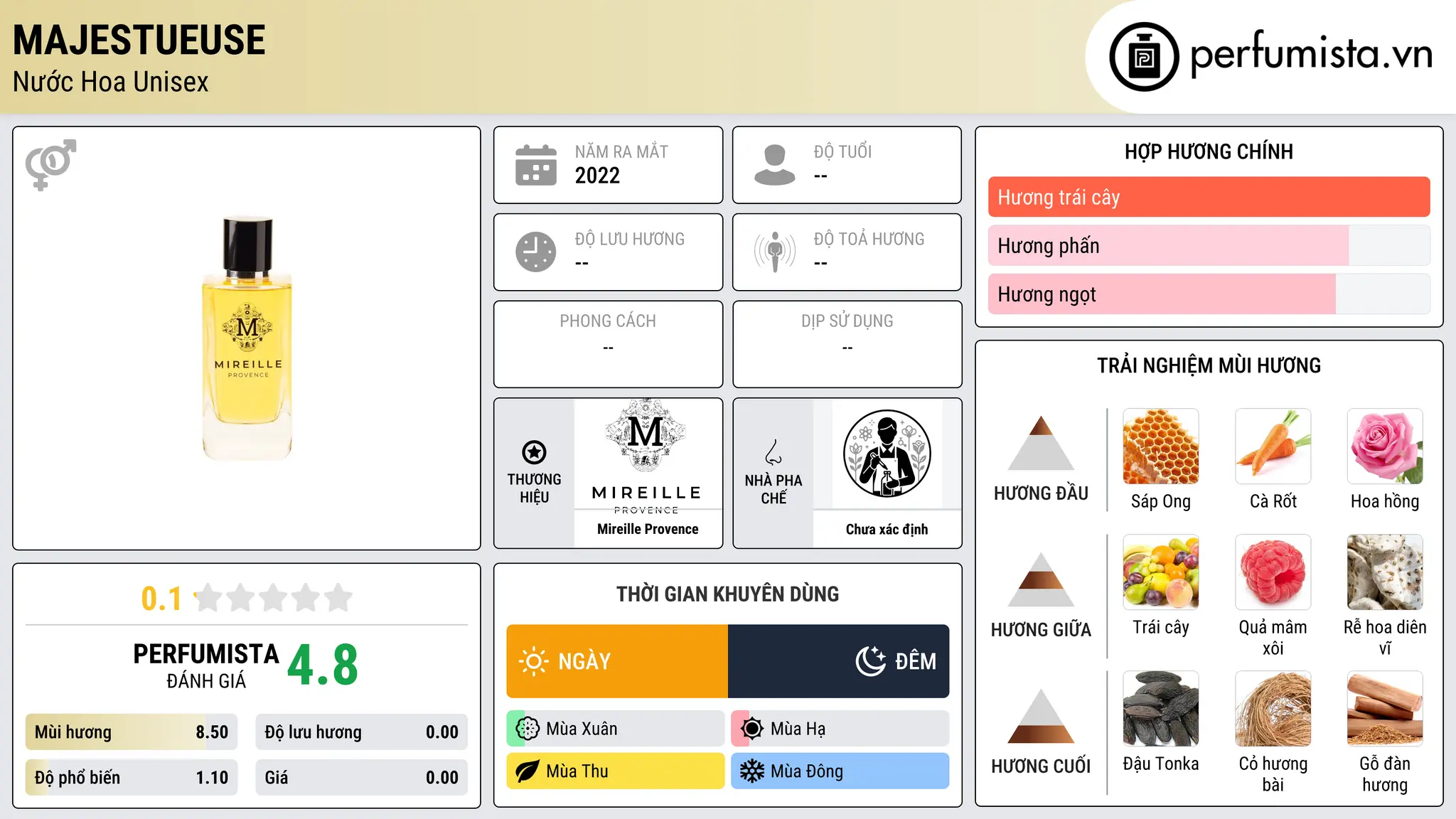Click the ĐÊM label text
Viewport: 1456px width, 819px height.
[916, 662]
